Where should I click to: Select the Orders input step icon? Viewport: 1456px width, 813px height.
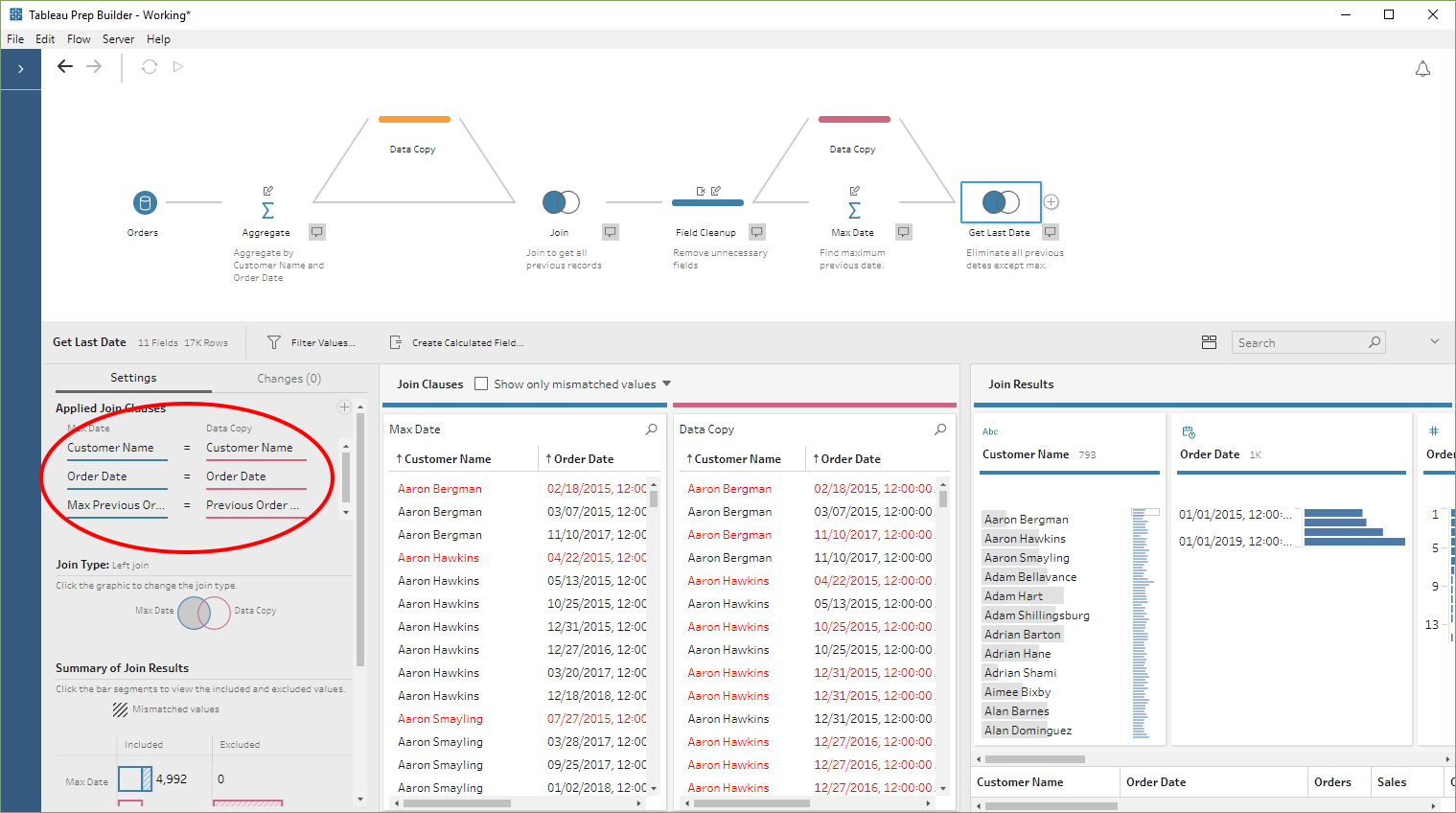coord(145,202)
